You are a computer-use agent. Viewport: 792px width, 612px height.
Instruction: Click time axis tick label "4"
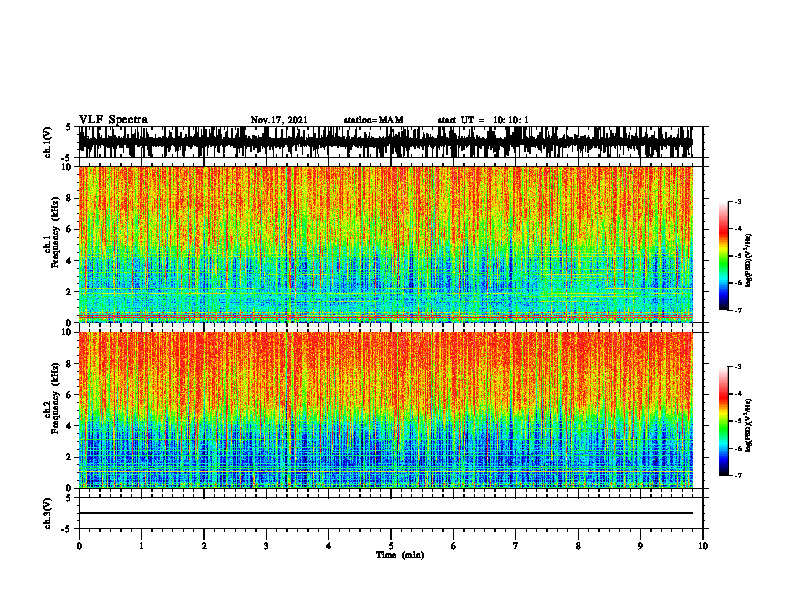point(329,546)
